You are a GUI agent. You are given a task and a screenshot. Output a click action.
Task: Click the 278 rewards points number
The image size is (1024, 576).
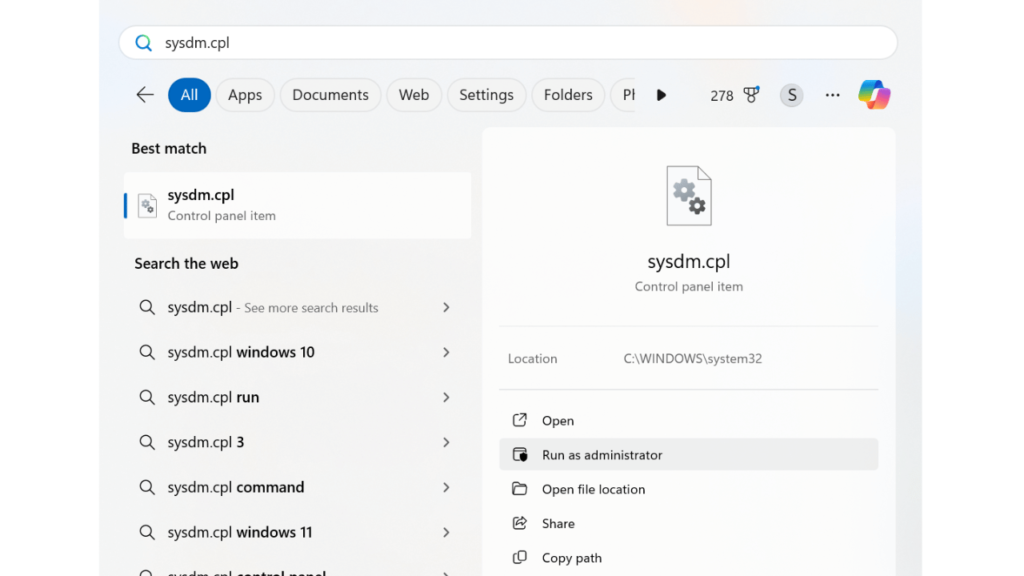pos(722,96)
